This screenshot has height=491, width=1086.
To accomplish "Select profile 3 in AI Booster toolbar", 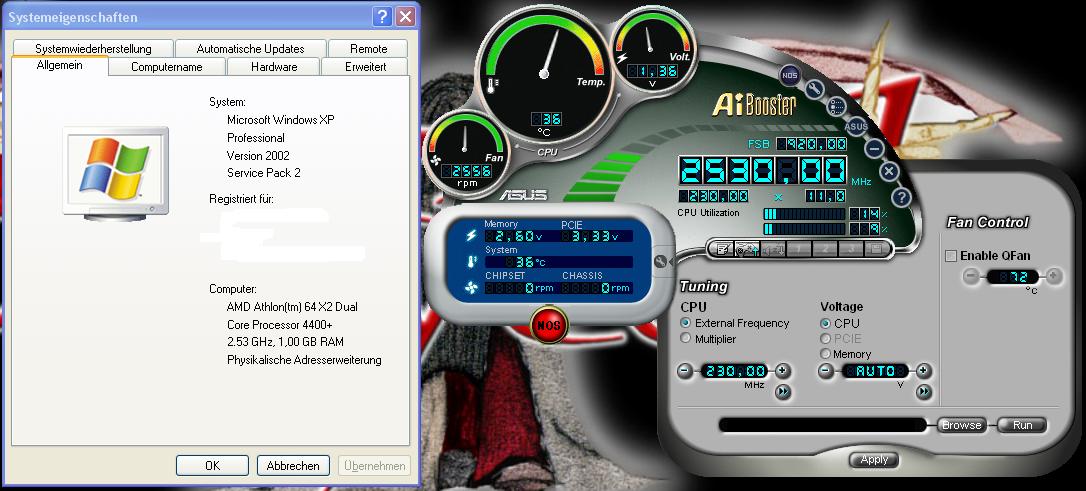I will (x=851, y=249).
